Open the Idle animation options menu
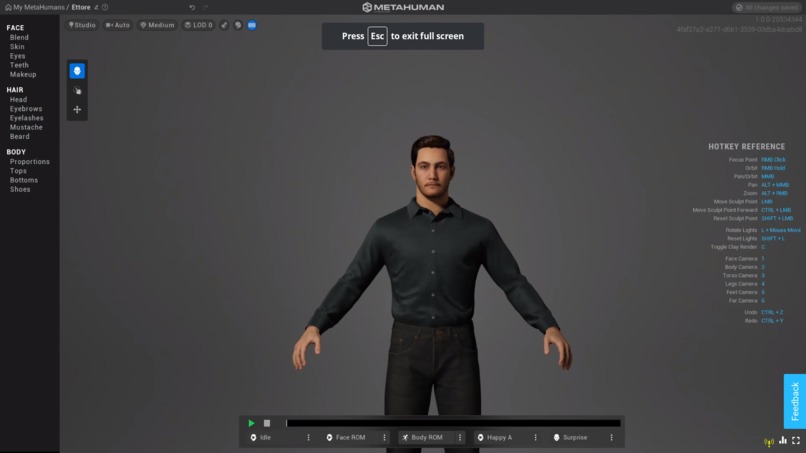 (308, 438)
